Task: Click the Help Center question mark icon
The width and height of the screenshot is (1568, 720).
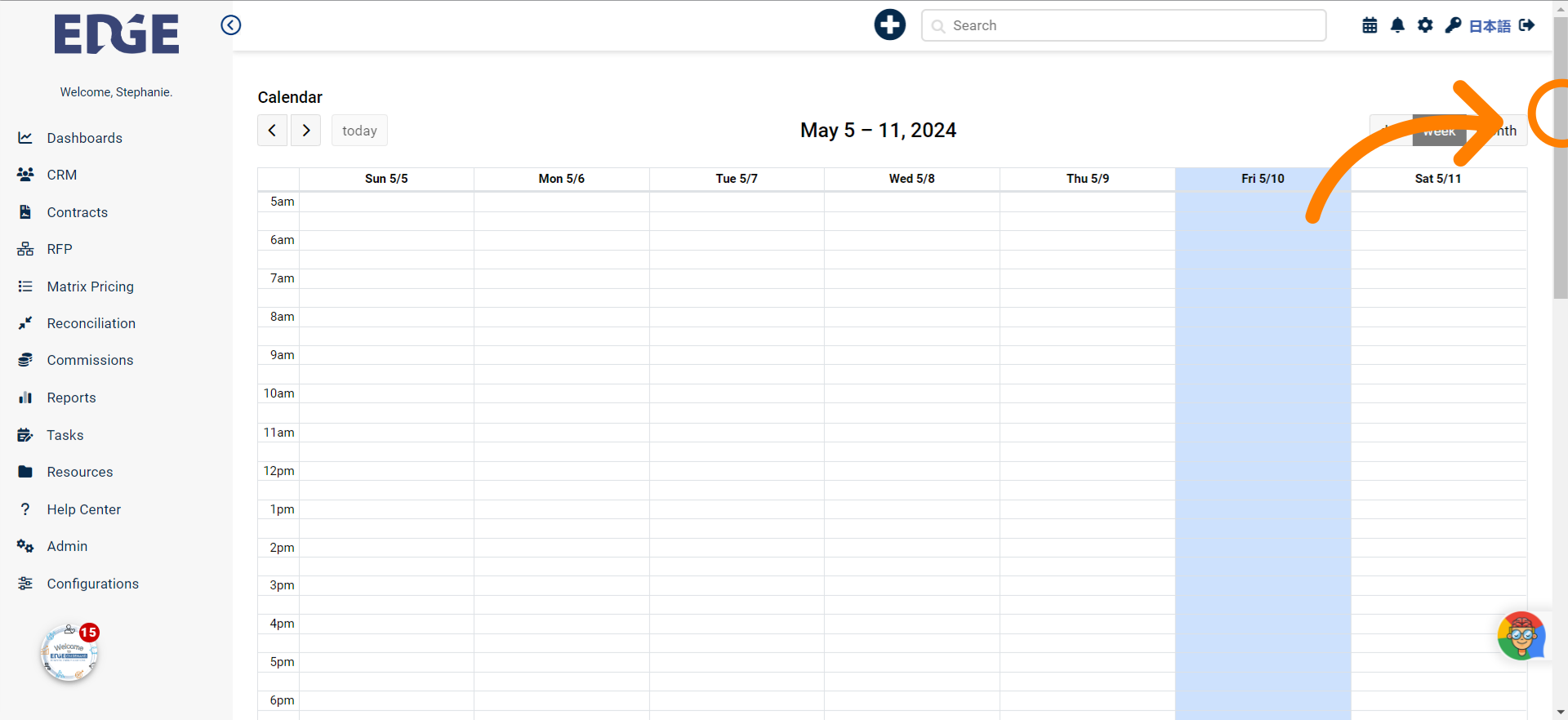Action: coord(25,509)
